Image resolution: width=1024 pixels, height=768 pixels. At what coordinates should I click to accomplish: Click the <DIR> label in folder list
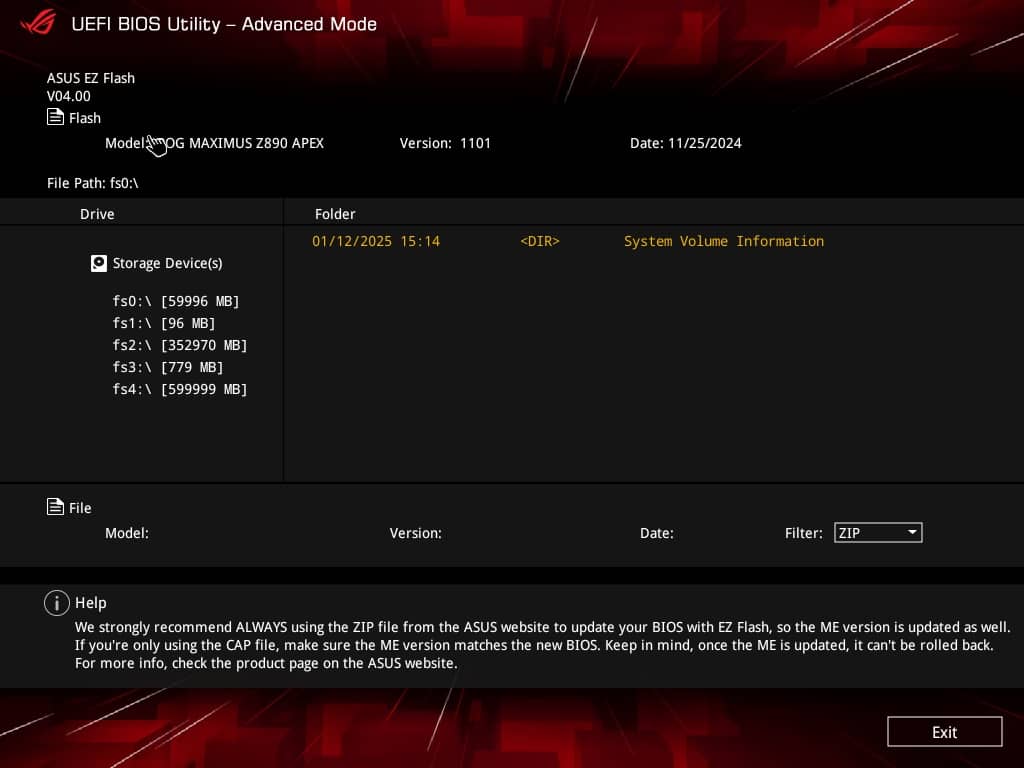tap(540, 241)
